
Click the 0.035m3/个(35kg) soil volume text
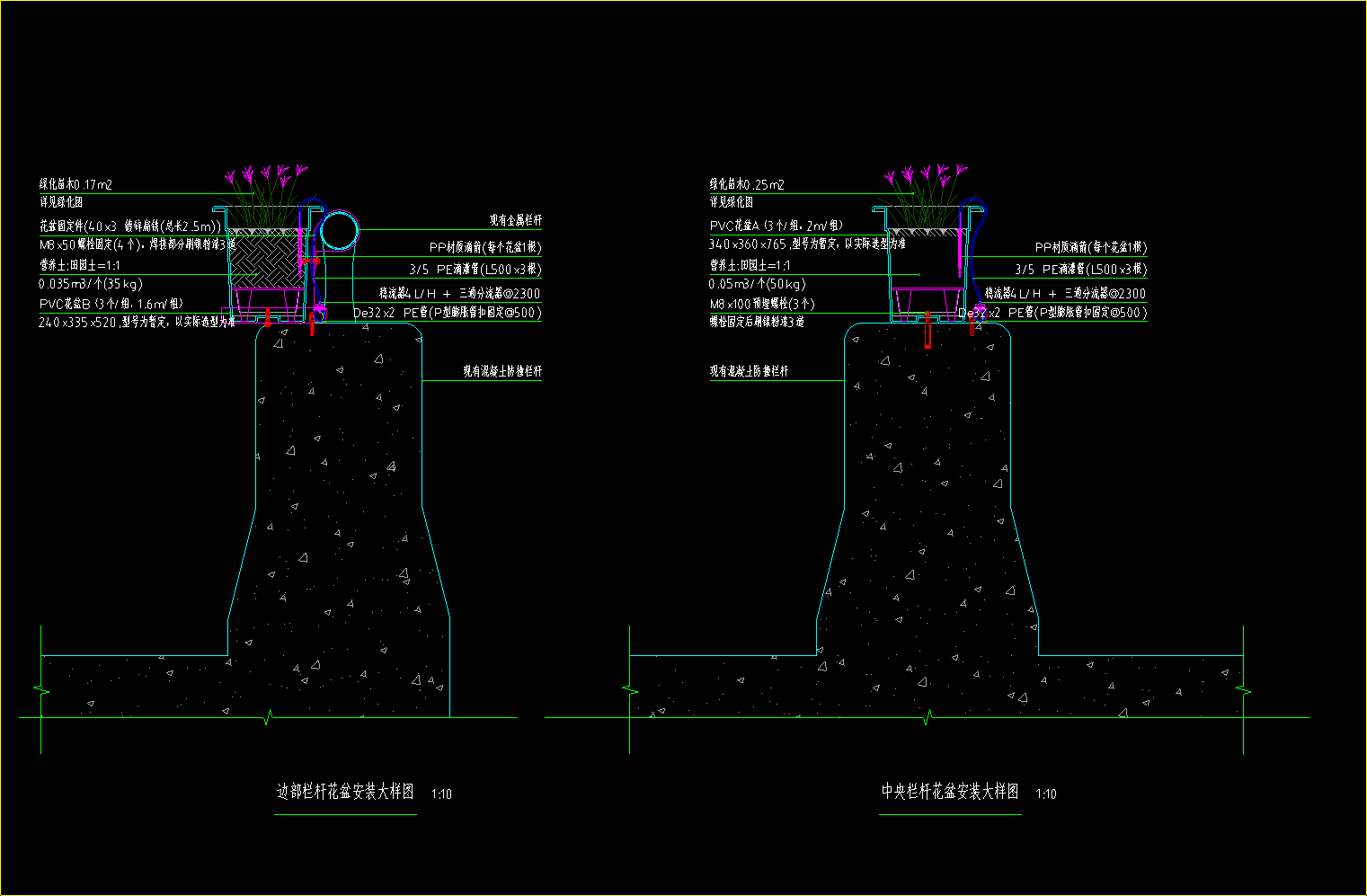click(x=91, y=283)
